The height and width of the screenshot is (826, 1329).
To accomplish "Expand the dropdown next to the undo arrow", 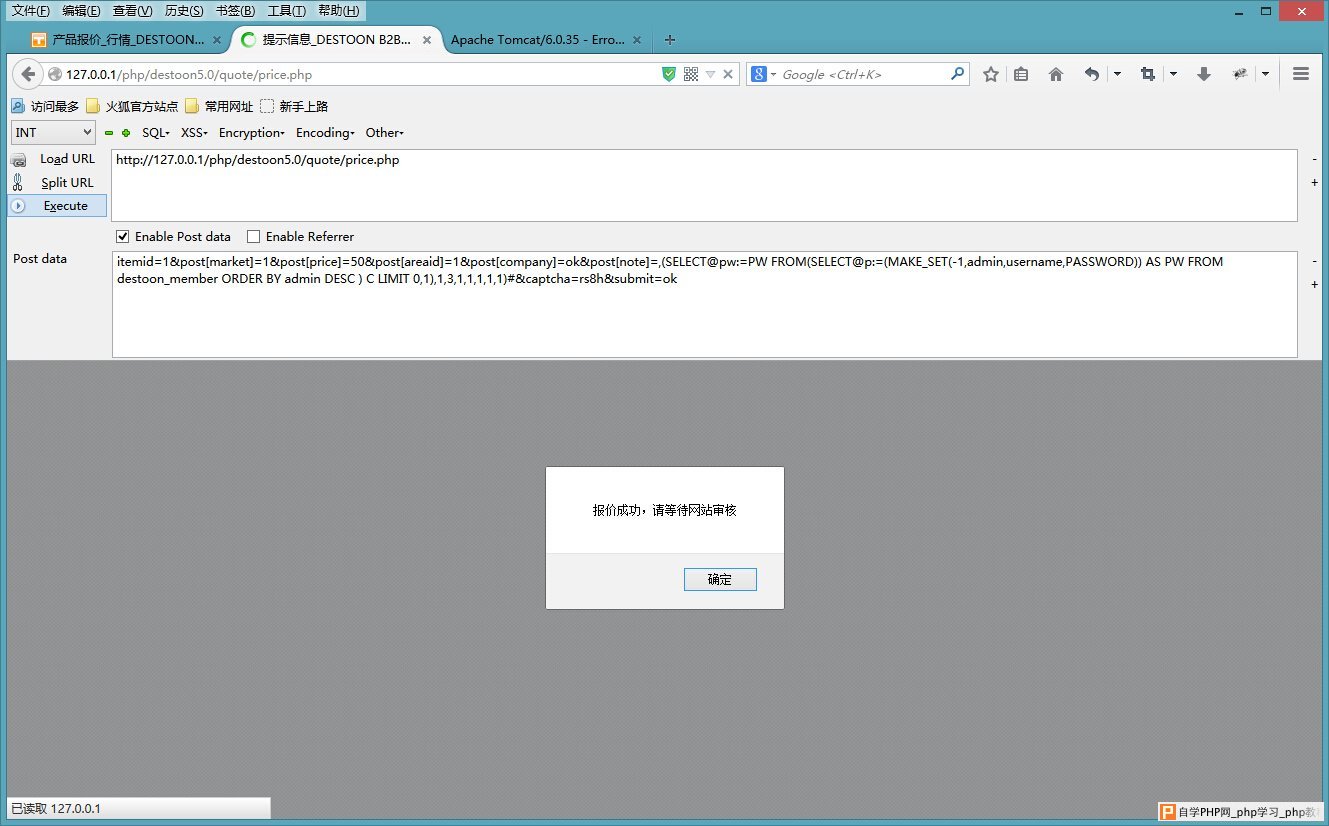I will click(1117, 74).
